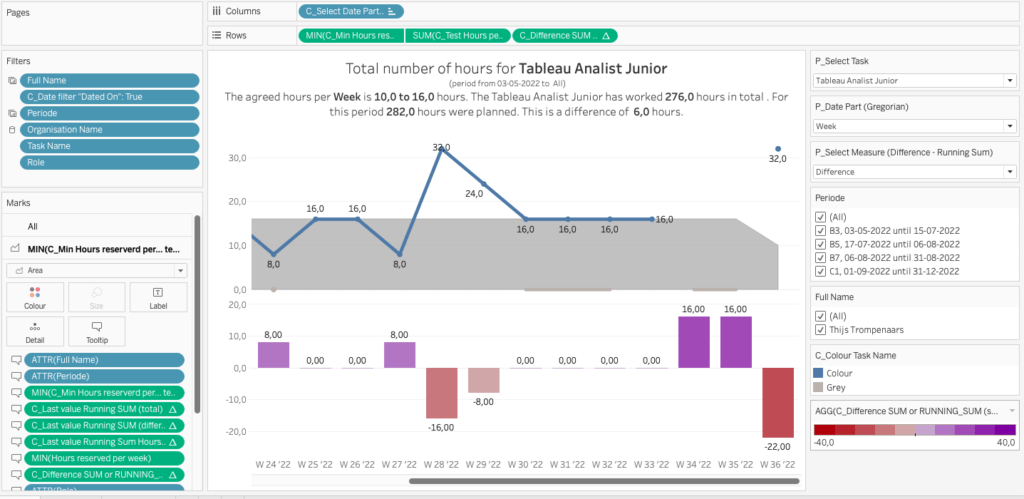Open the Label marks card
This screenshot has height=499, width=1024.
pyautogui.click(x=157, y=298)
